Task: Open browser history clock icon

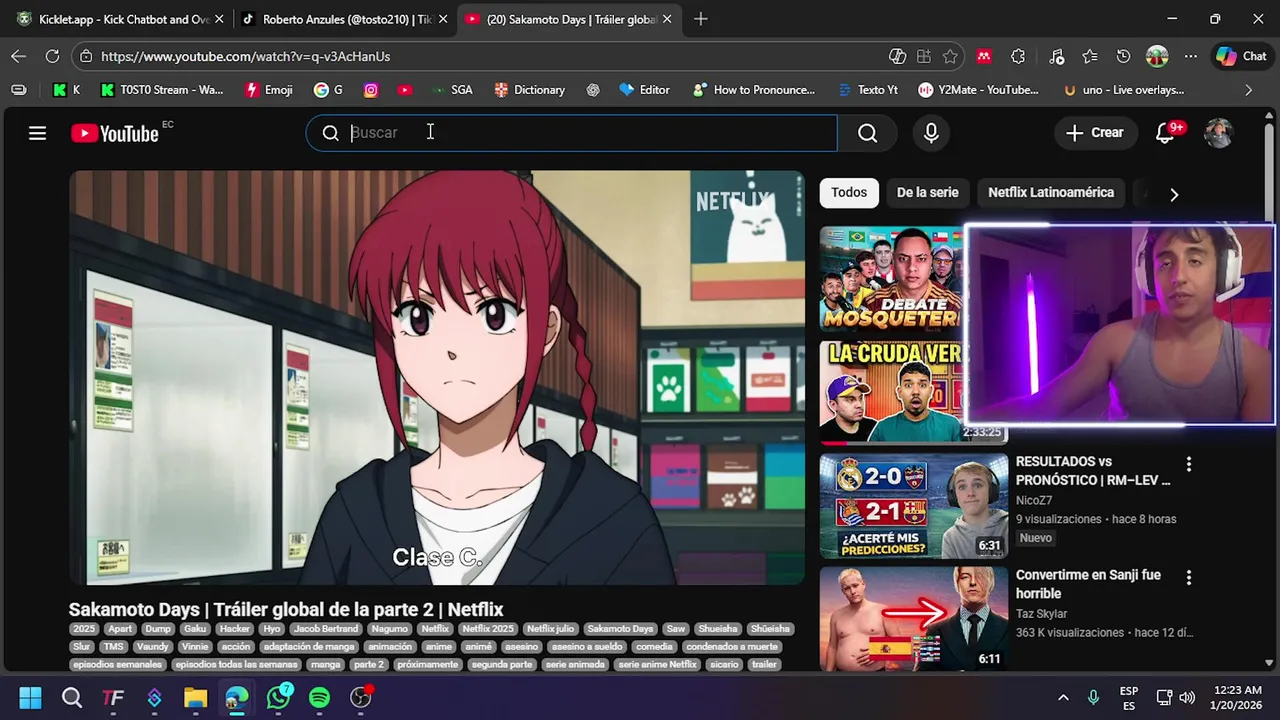Action: pyautogui.click(x=1123, y=57)
